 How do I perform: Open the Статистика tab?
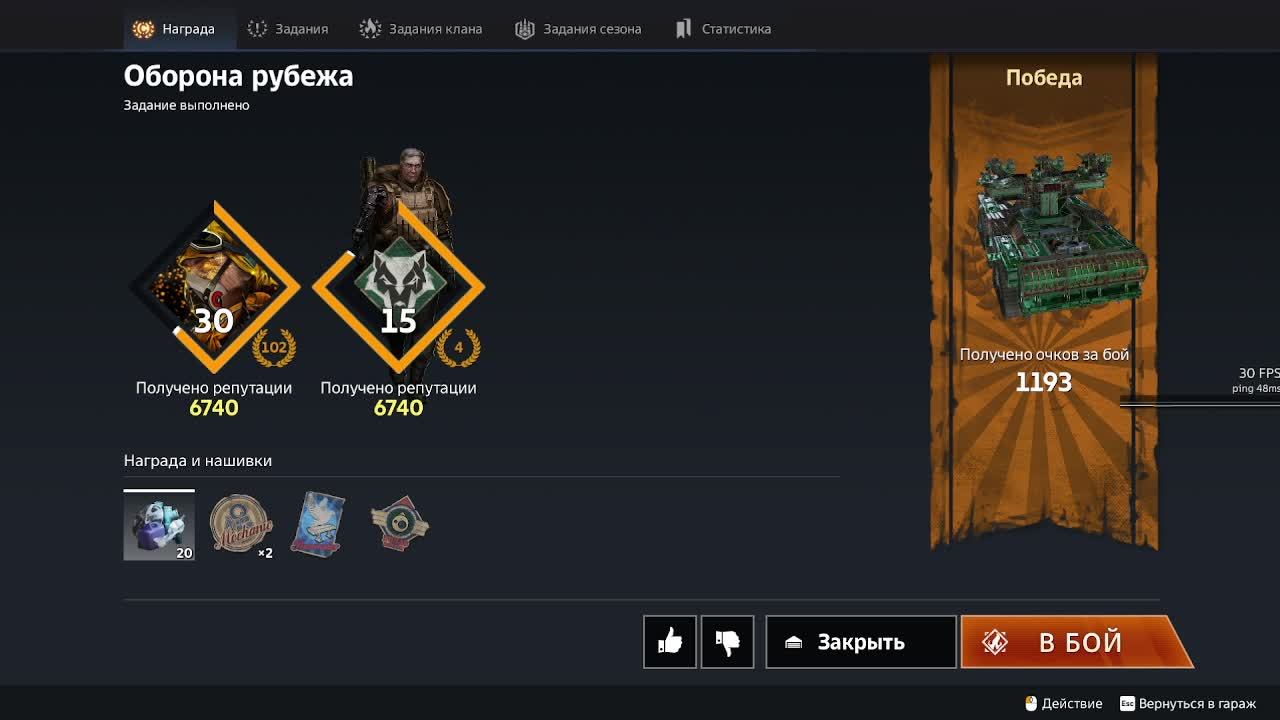click(723, 29)
